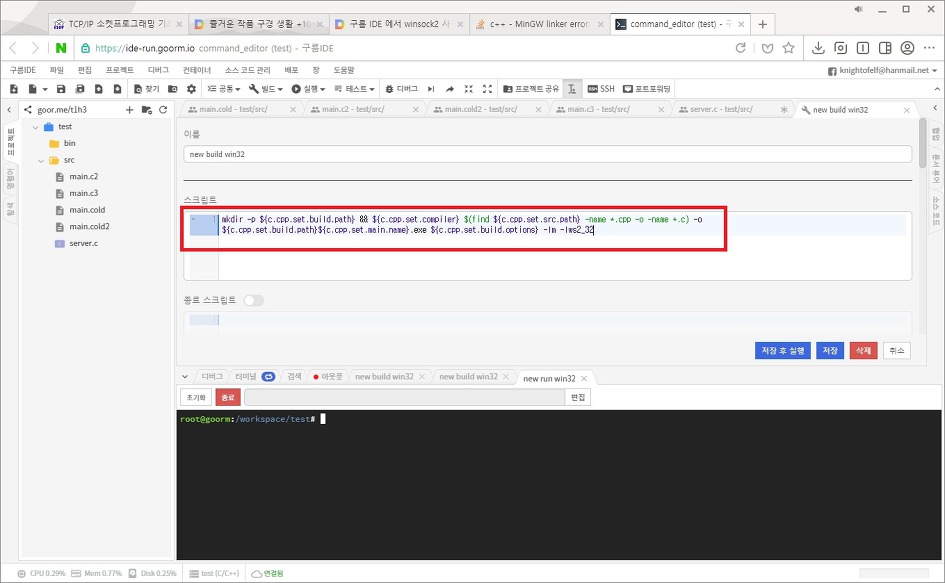Click the save all files icon
This screenshot has width=945, height=583.
point(80,89)
